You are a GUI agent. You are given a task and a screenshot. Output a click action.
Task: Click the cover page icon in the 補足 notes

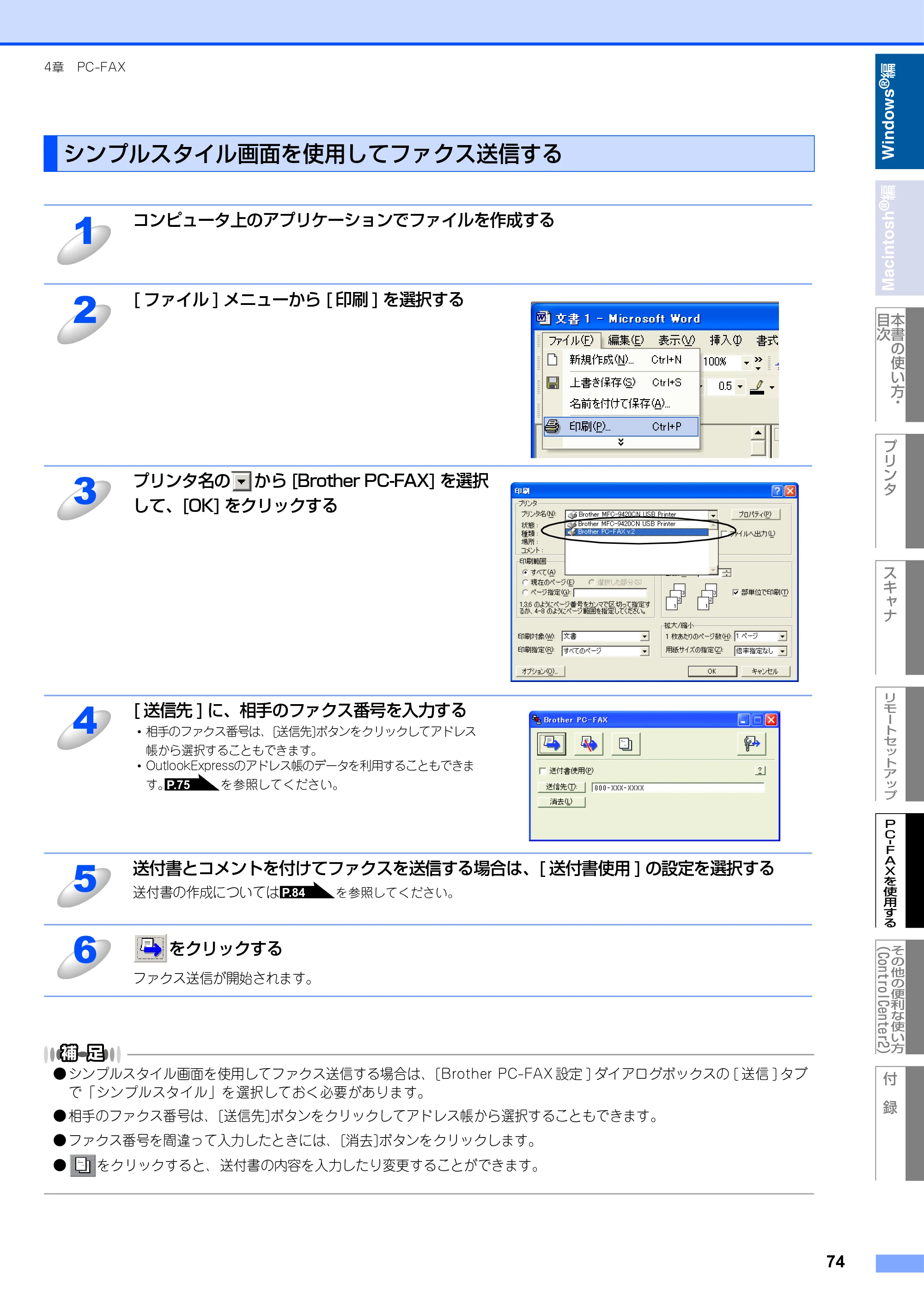tap(83, 1165)
